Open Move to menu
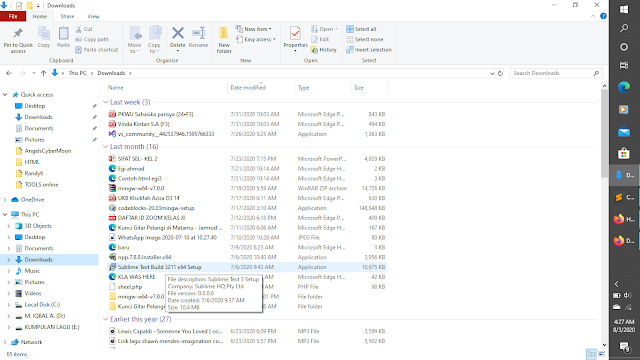640x360 pixels. pyautogui.click(x=134, y=40)
